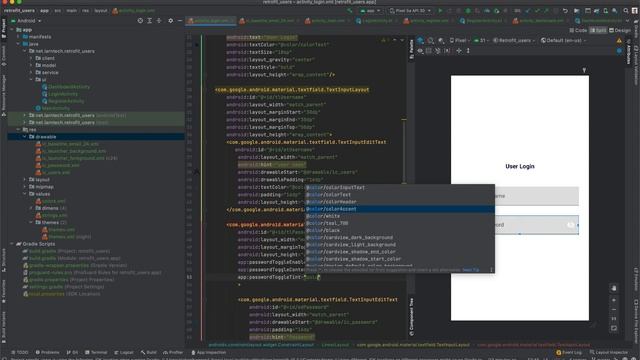Switch editor to Split view

(x=598, y=30)
